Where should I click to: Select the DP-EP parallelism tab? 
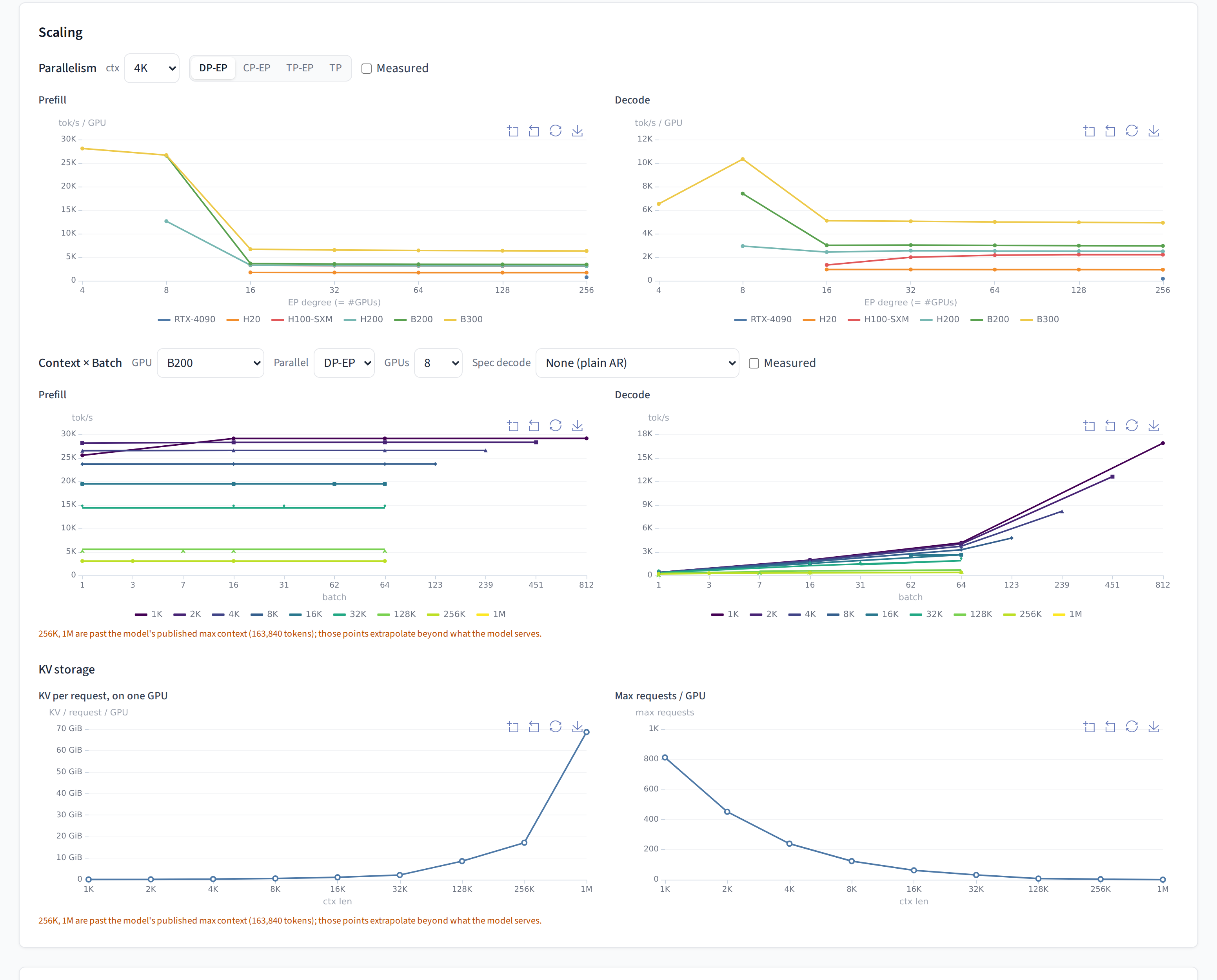click(x=213, y=68)
